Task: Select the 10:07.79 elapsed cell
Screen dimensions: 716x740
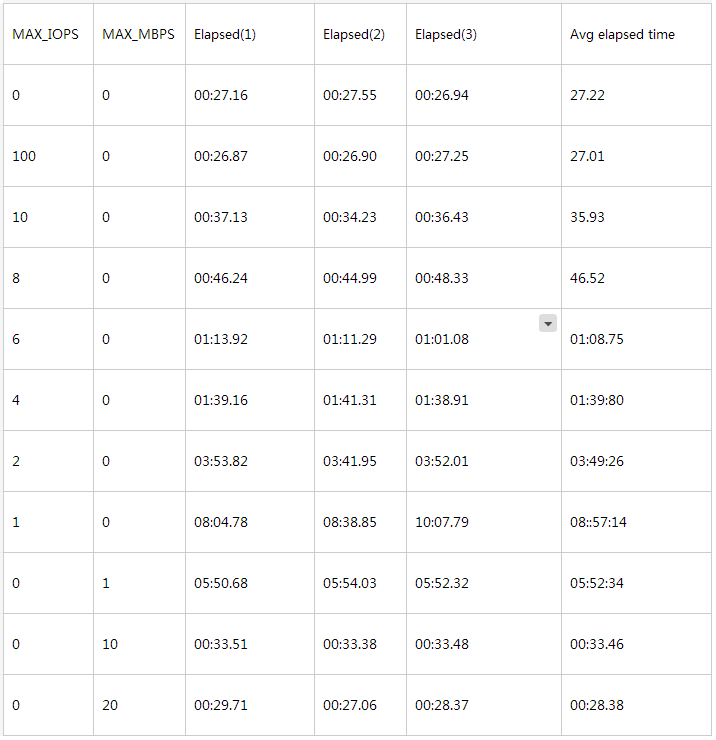Action: (442, 522)
